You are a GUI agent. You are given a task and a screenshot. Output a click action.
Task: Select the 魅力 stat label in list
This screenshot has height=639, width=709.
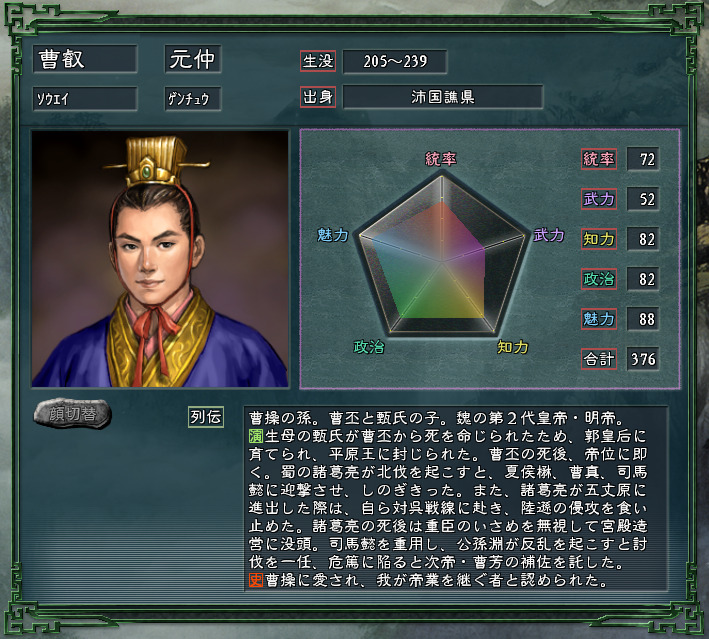click(x=599, y=319)
